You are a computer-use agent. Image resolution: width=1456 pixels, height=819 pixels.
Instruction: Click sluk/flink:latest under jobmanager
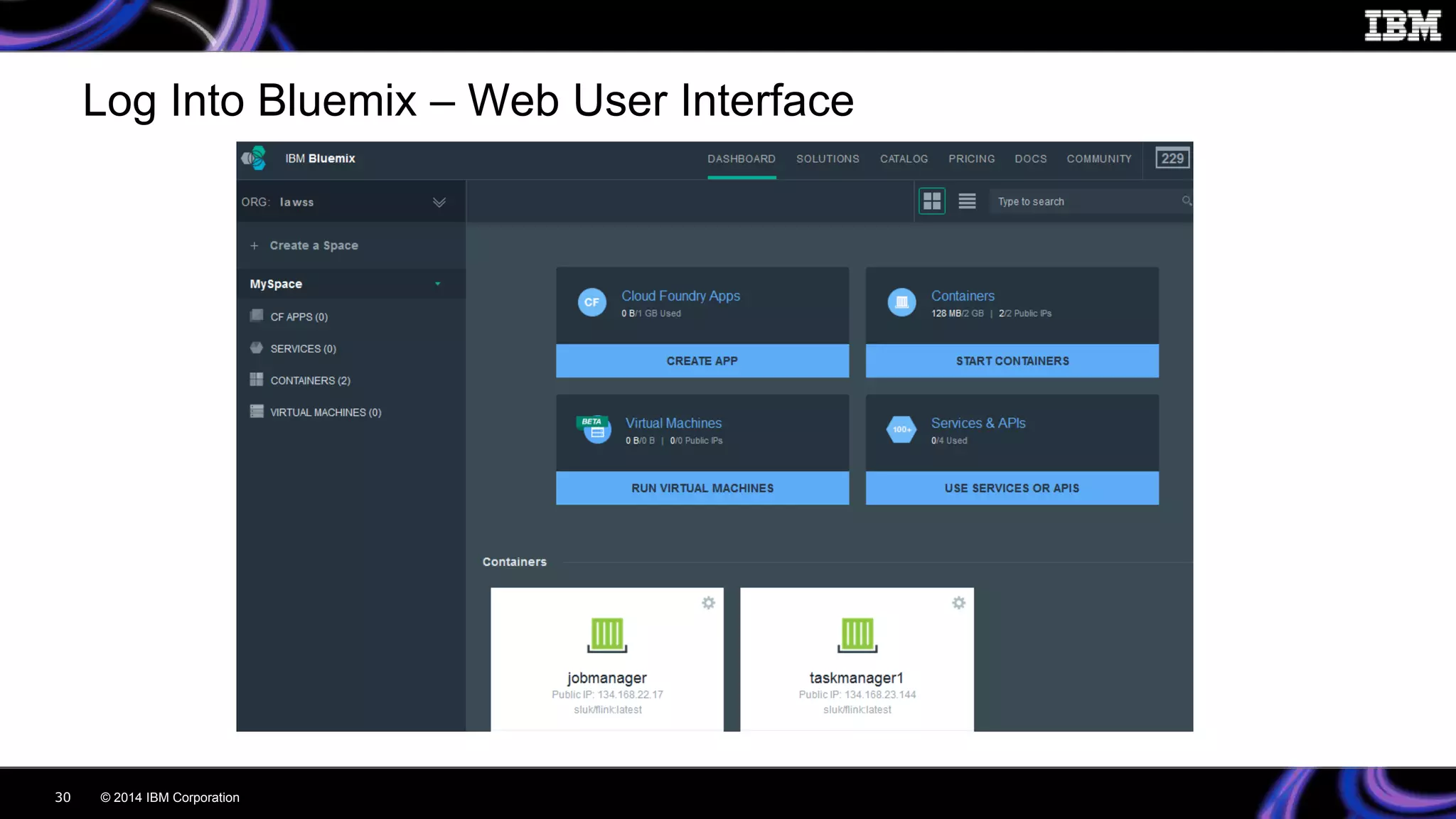pos(608,710)
